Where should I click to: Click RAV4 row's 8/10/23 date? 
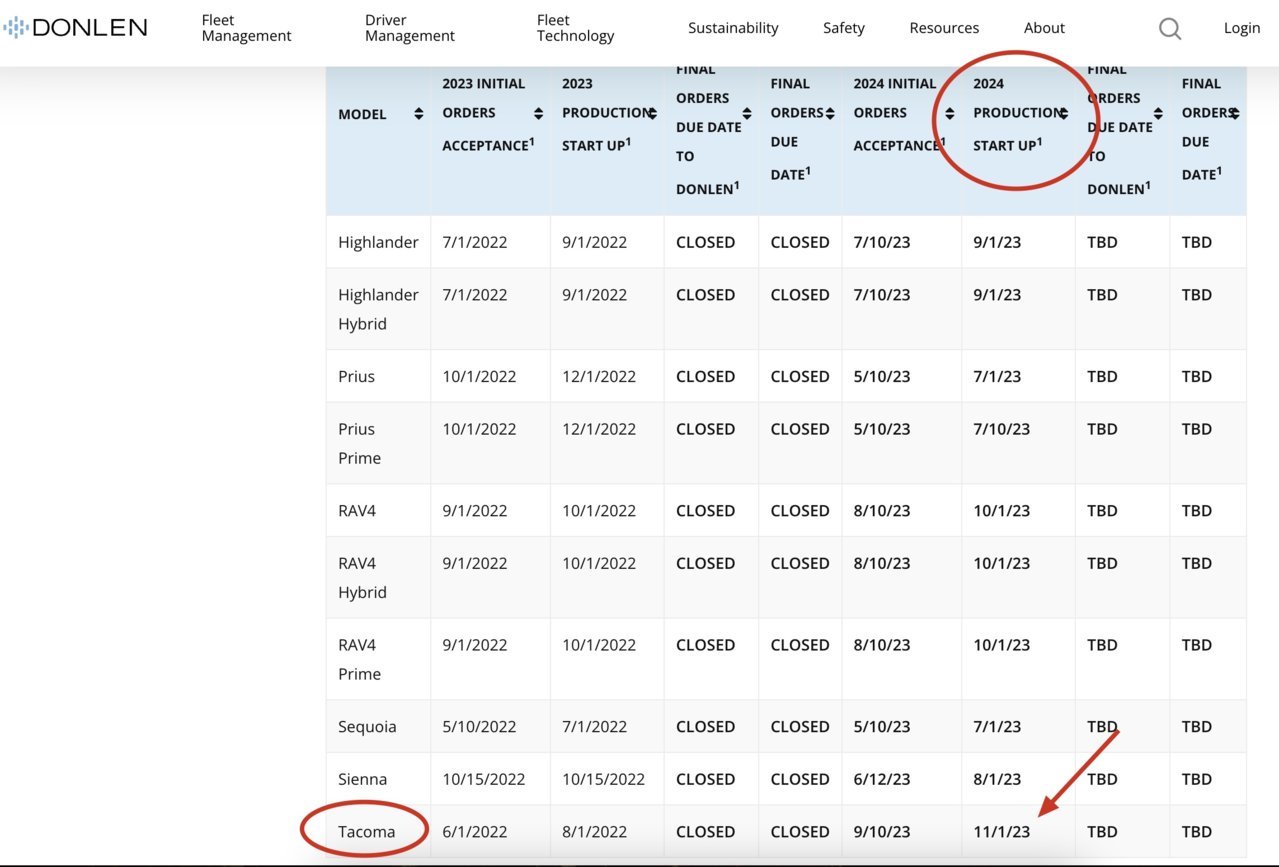(x=882, y=511)
